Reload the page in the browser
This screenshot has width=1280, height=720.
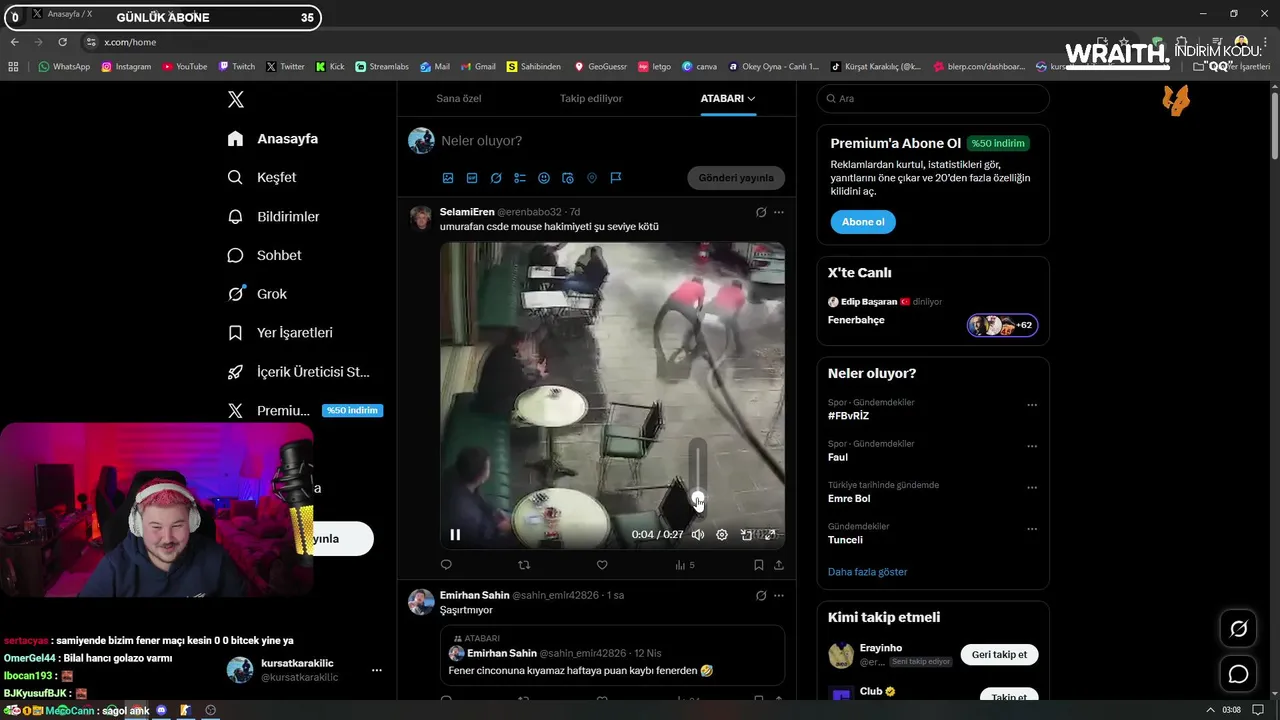[62, 42]
